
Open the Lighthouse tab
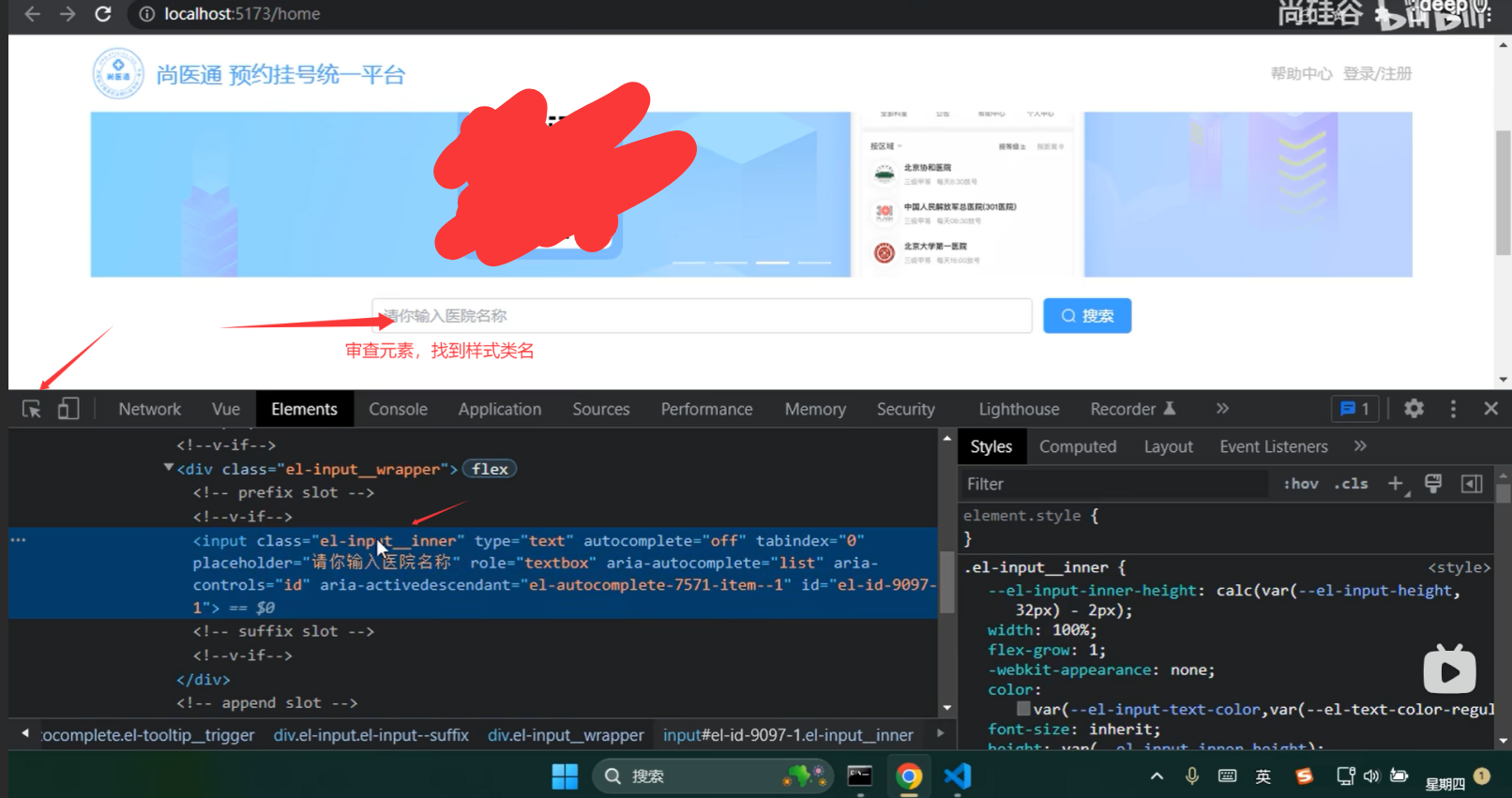[1020, 409]
